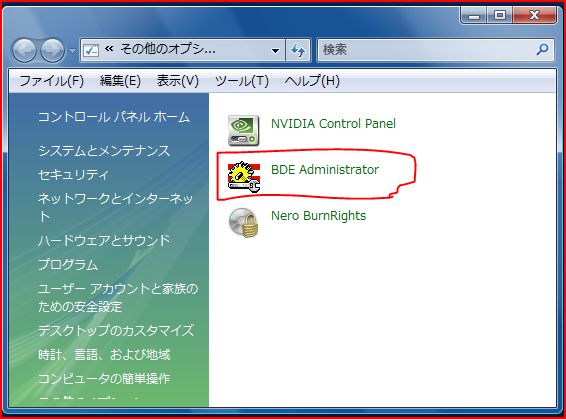Click the Back navigation arrow
The height and width of the screenshot is (419, 566).
pyautogui.click(x=24, y=51)
